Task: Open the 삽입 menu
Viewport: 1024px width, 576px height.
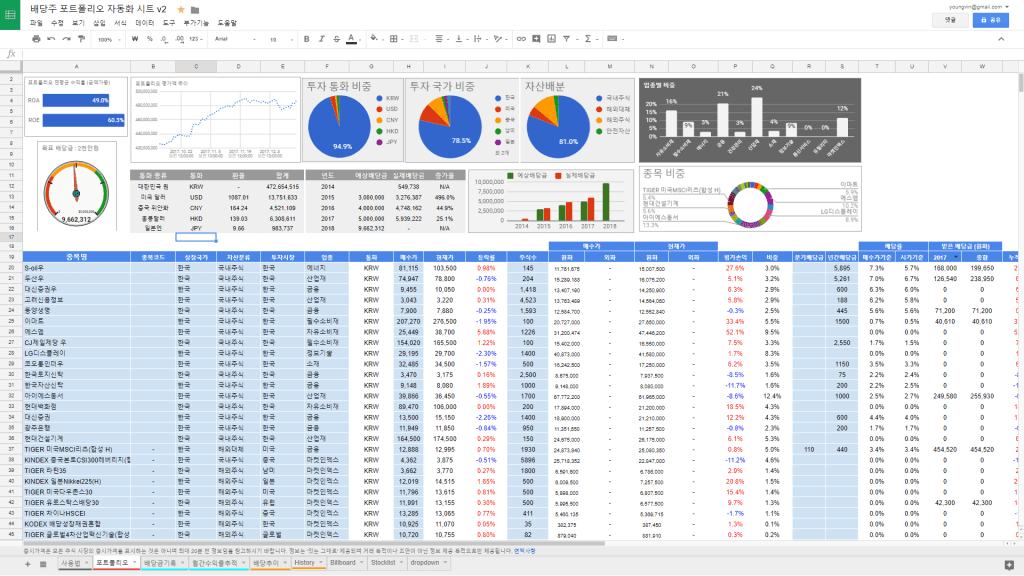Action: click(99, 23)
